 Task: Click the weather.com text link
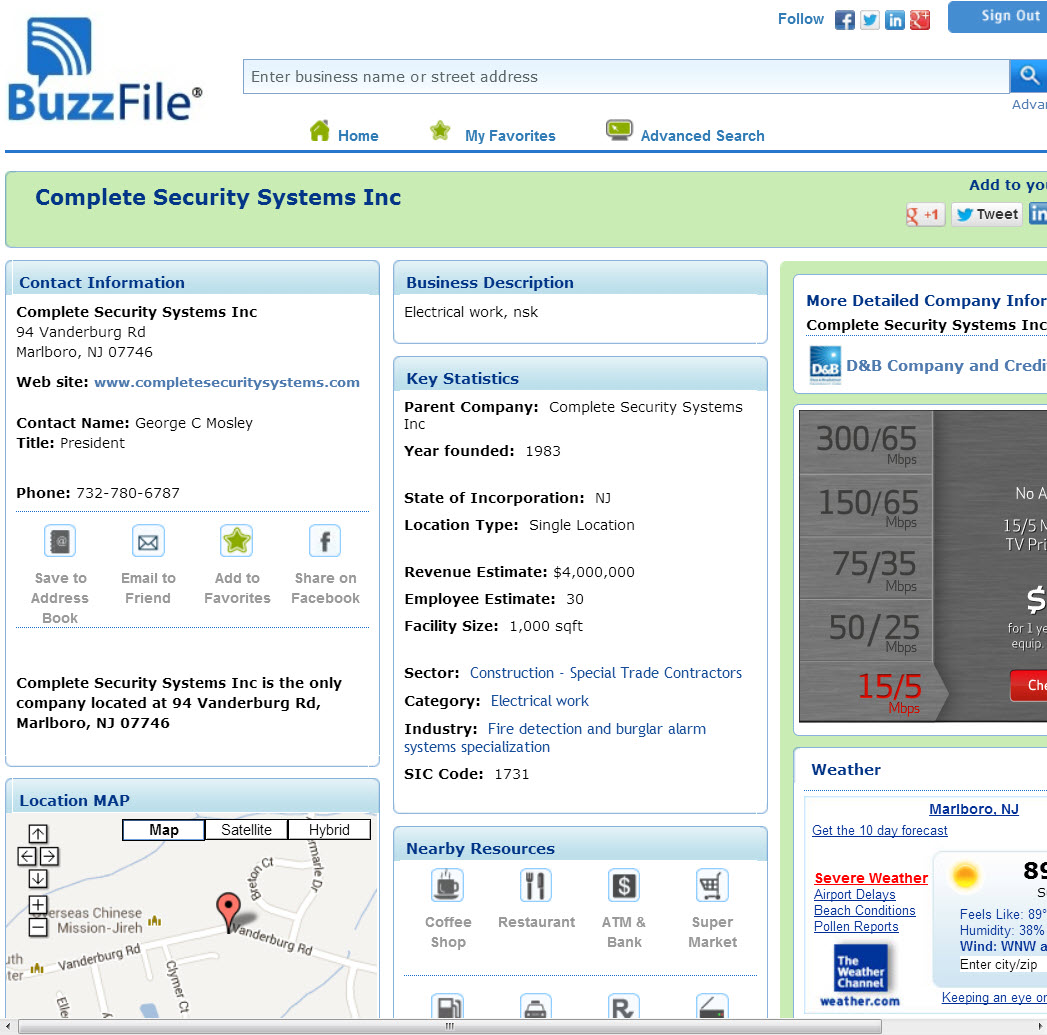[860, 1001]
